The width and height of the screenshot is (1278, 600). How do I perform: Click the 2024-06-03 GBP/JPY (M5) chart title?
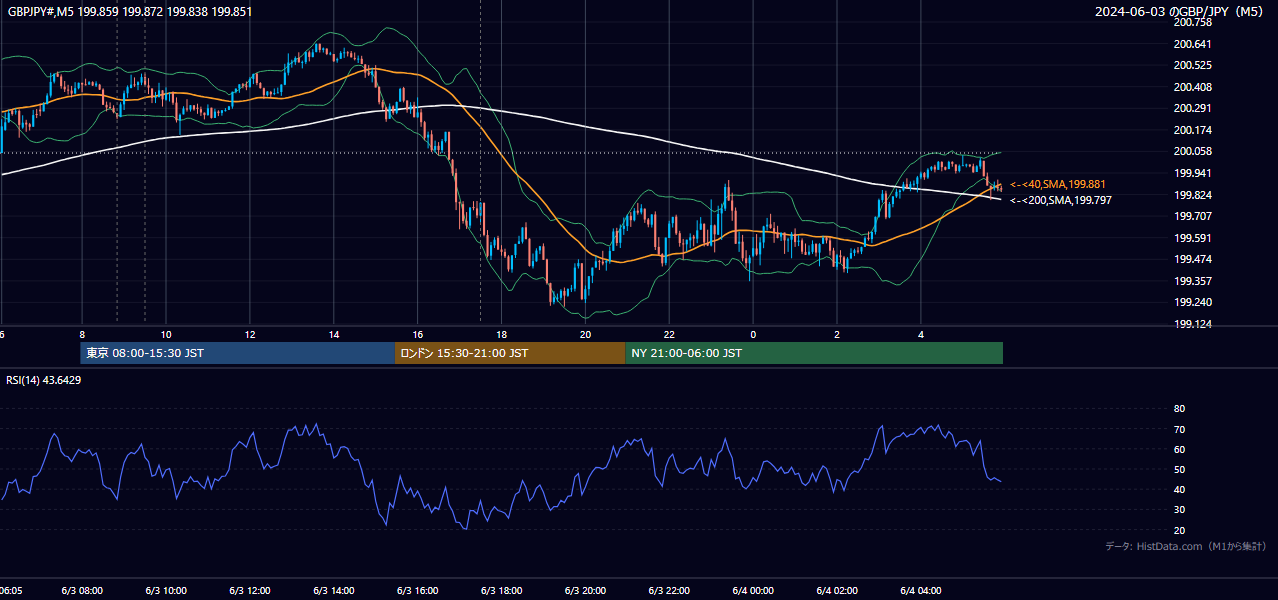tap(1181, 12)
